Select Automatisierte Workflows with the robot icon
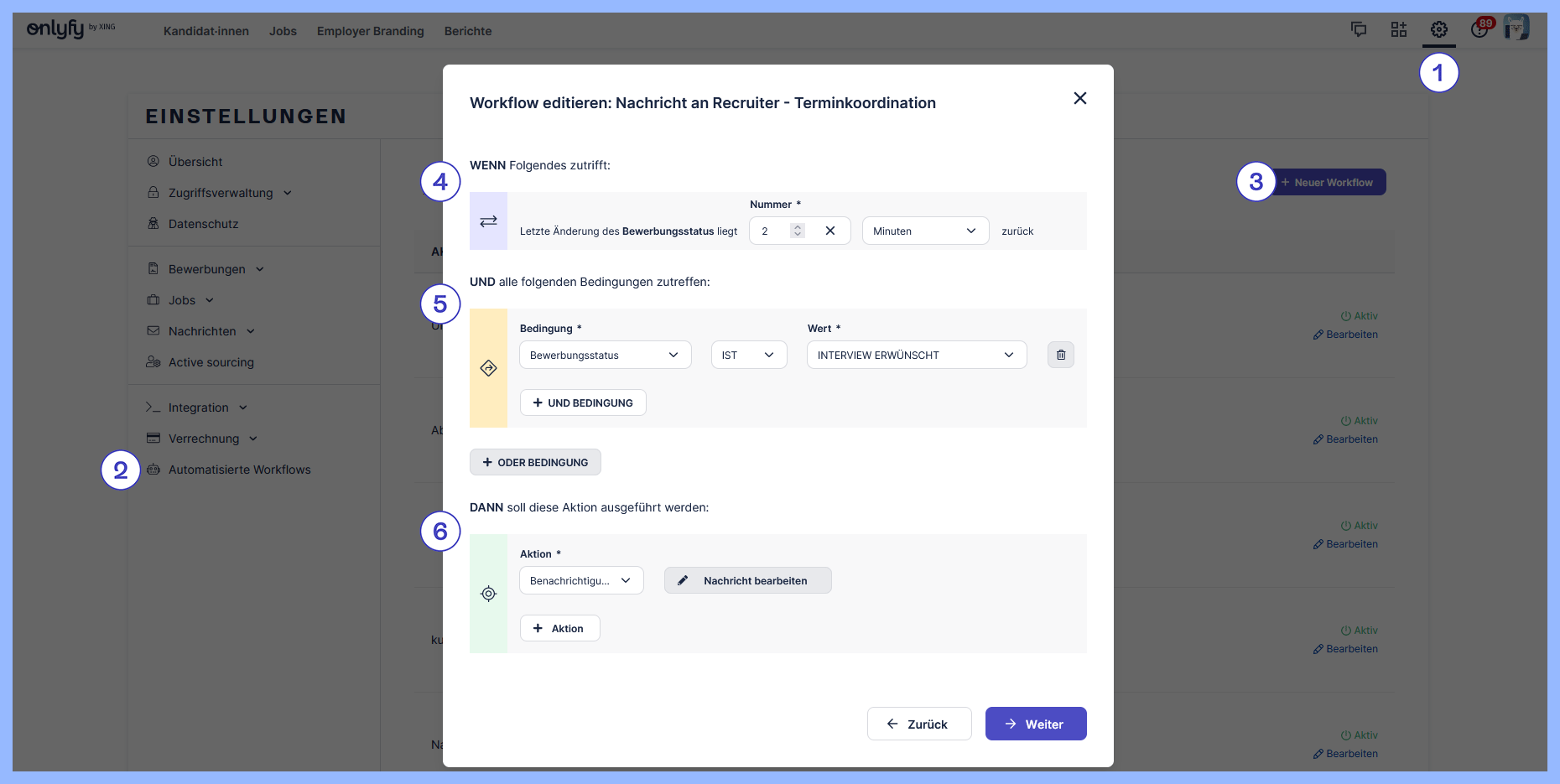Viewport: 1560px width, 784px height. click(239, 470)
